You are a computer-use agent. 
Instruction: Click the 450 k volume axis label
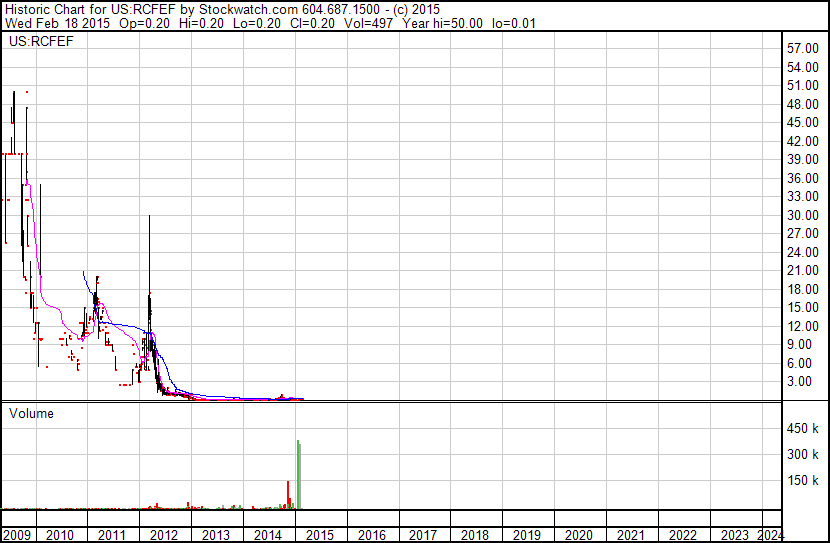tap(803, 429)
